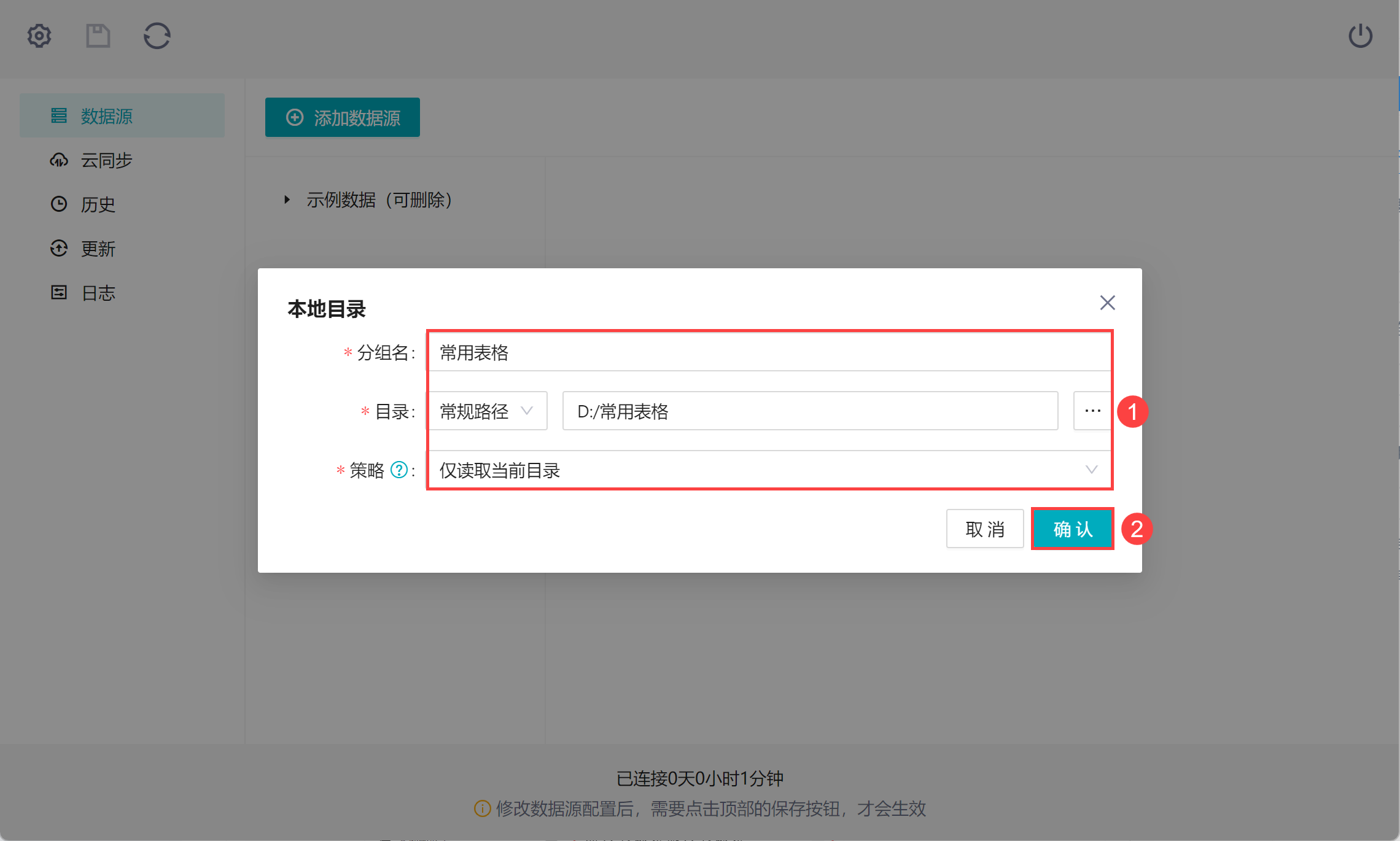Screen dimensions: 1400x841
Task: Close the 本地目录 dialog with X
Action: pos(1107,303)
